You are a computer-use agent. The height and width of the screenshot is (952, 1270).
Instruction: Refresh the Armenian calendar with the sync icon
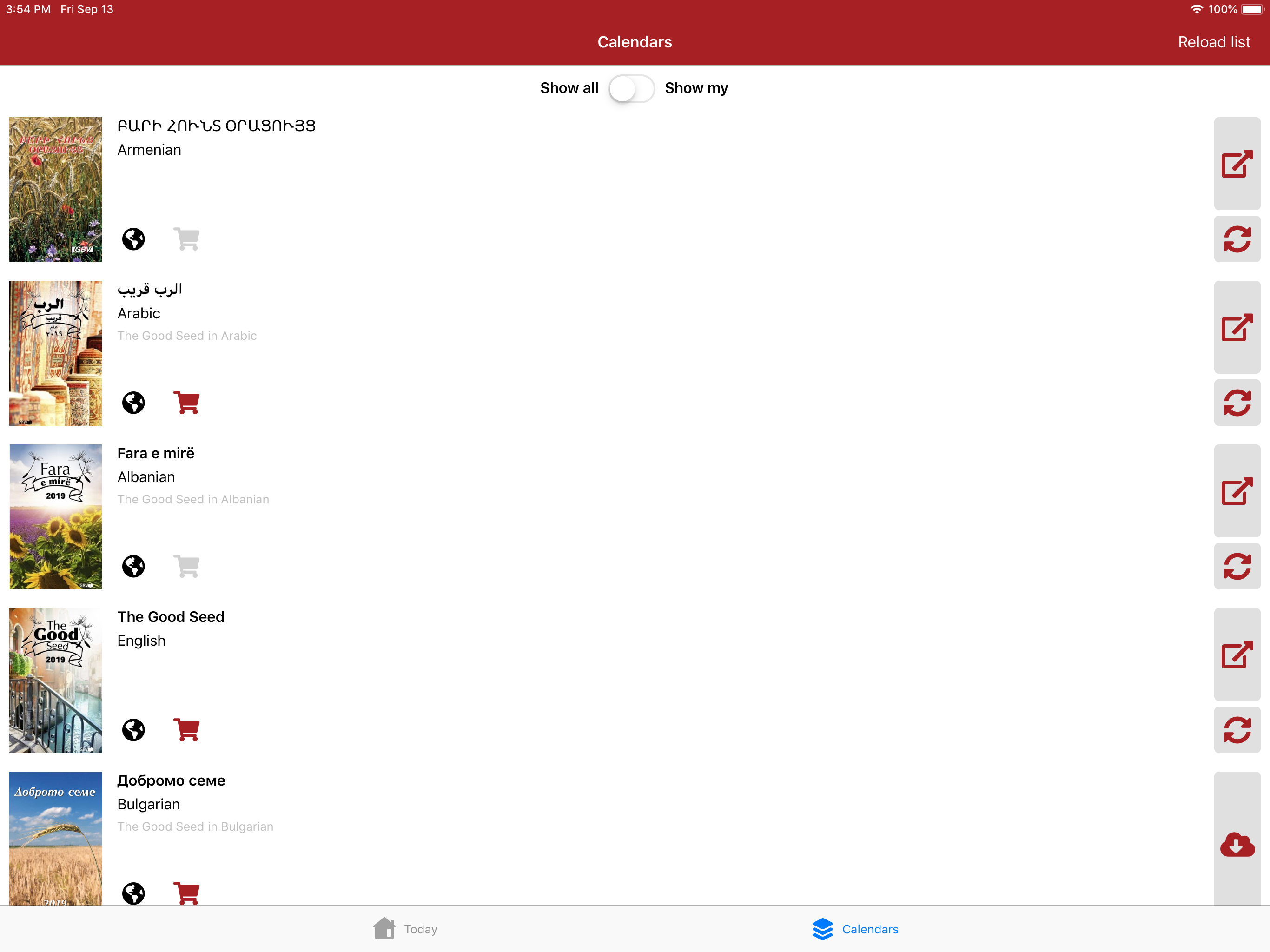[x=1236, y=239]
